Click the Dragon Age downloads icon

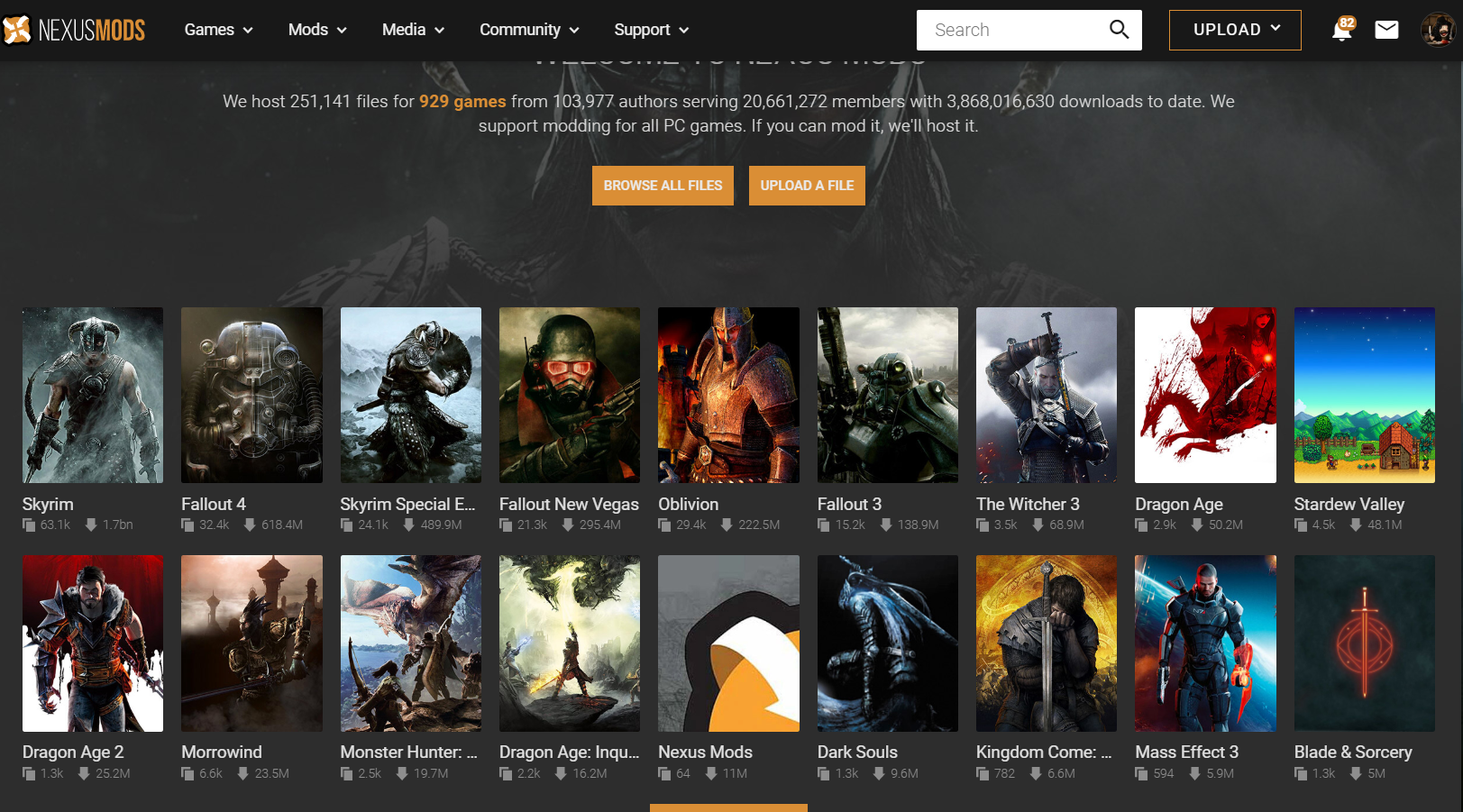pyautogui.click(x=1197, y=525)
